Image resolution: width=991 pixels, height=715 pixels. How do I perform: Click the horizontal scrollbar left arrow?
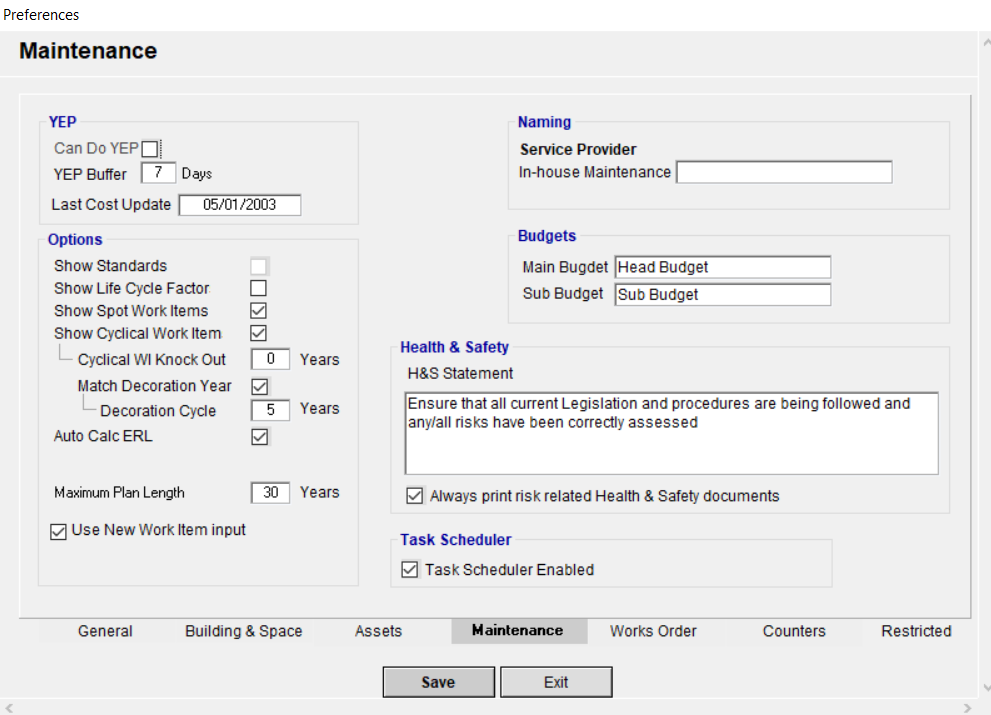9,708
